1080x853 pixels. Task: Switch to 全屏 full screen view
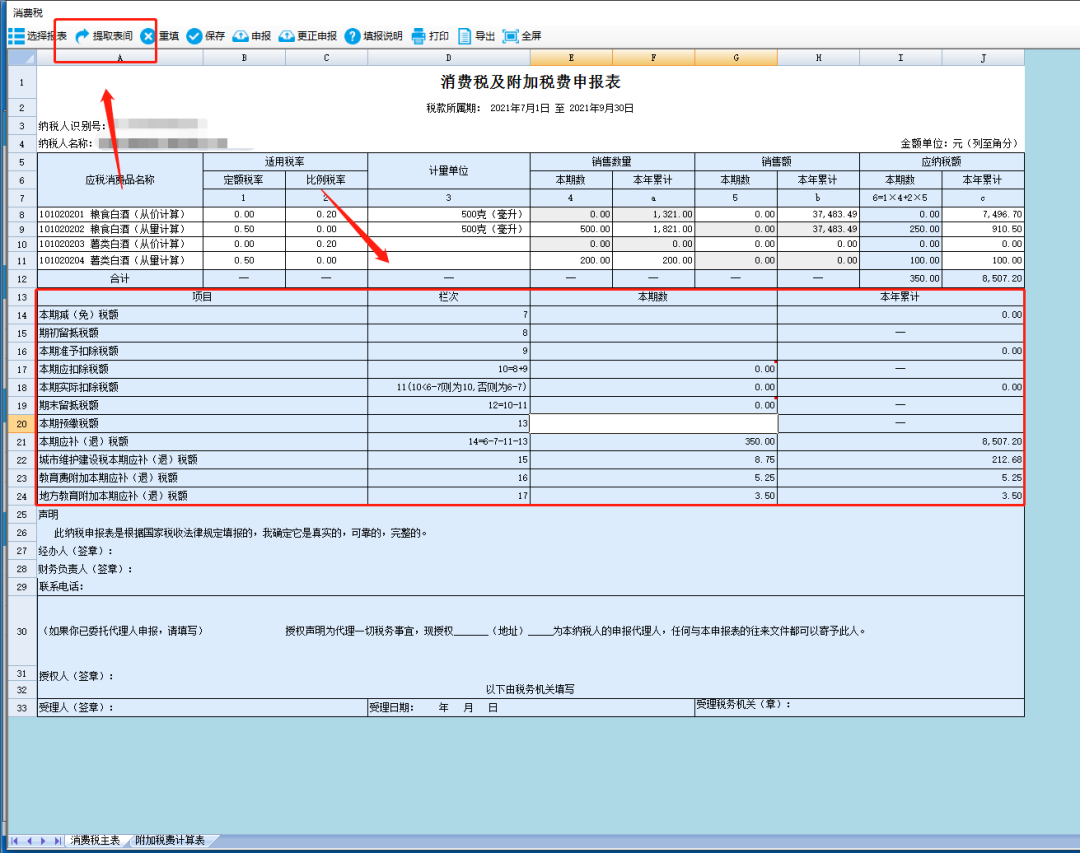(x=522, y=36)
